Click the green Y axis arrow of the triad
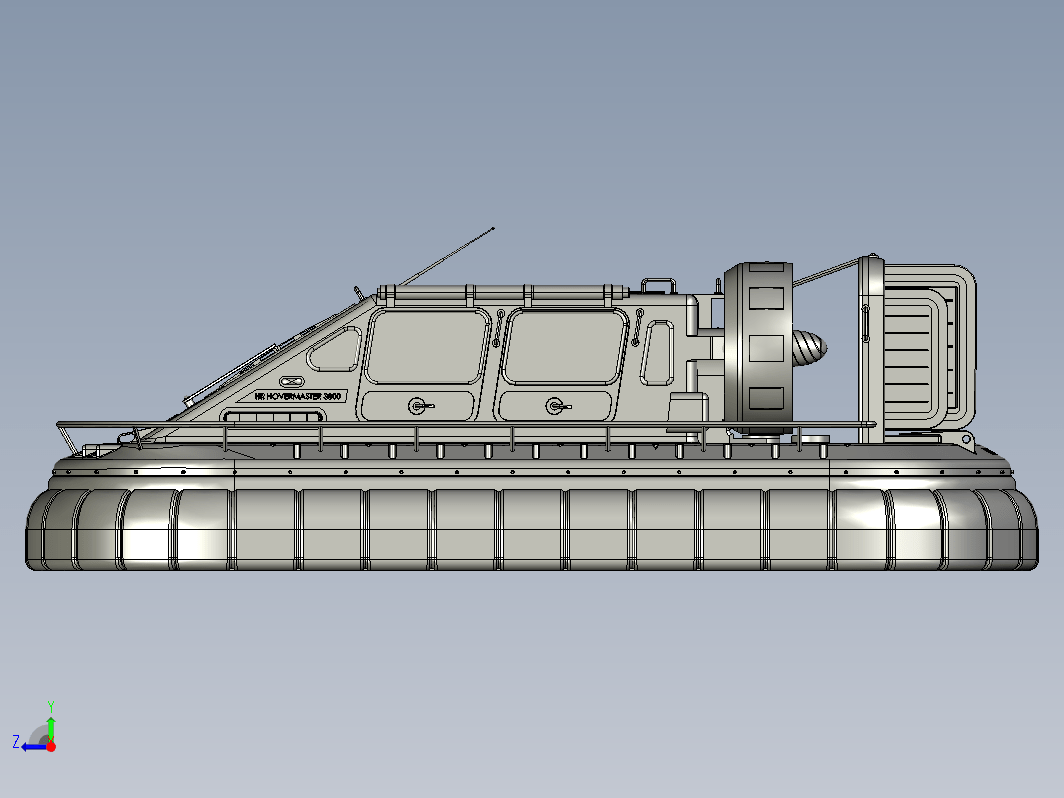Screen dimensions: 1064x798 point(51,727)
